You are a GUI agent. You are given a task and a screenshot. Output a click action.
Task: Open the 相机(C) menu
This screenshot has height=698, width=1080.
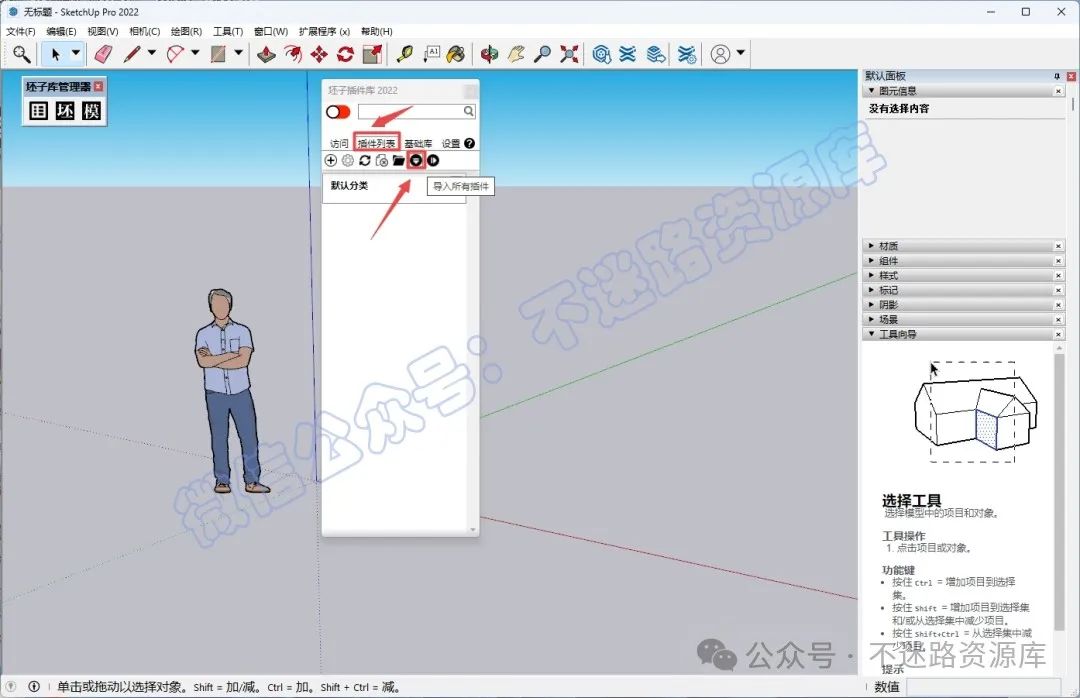[144, 31]
